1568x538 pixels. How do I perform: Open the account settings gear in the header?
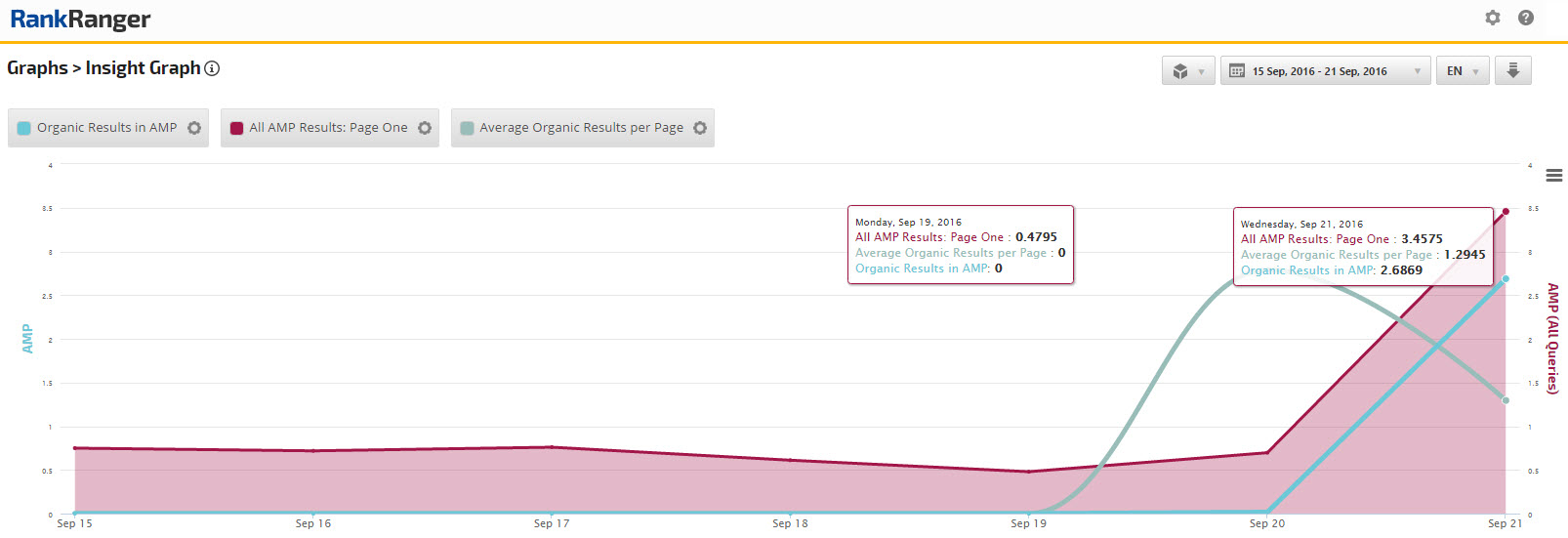[x=1492, y=18]
